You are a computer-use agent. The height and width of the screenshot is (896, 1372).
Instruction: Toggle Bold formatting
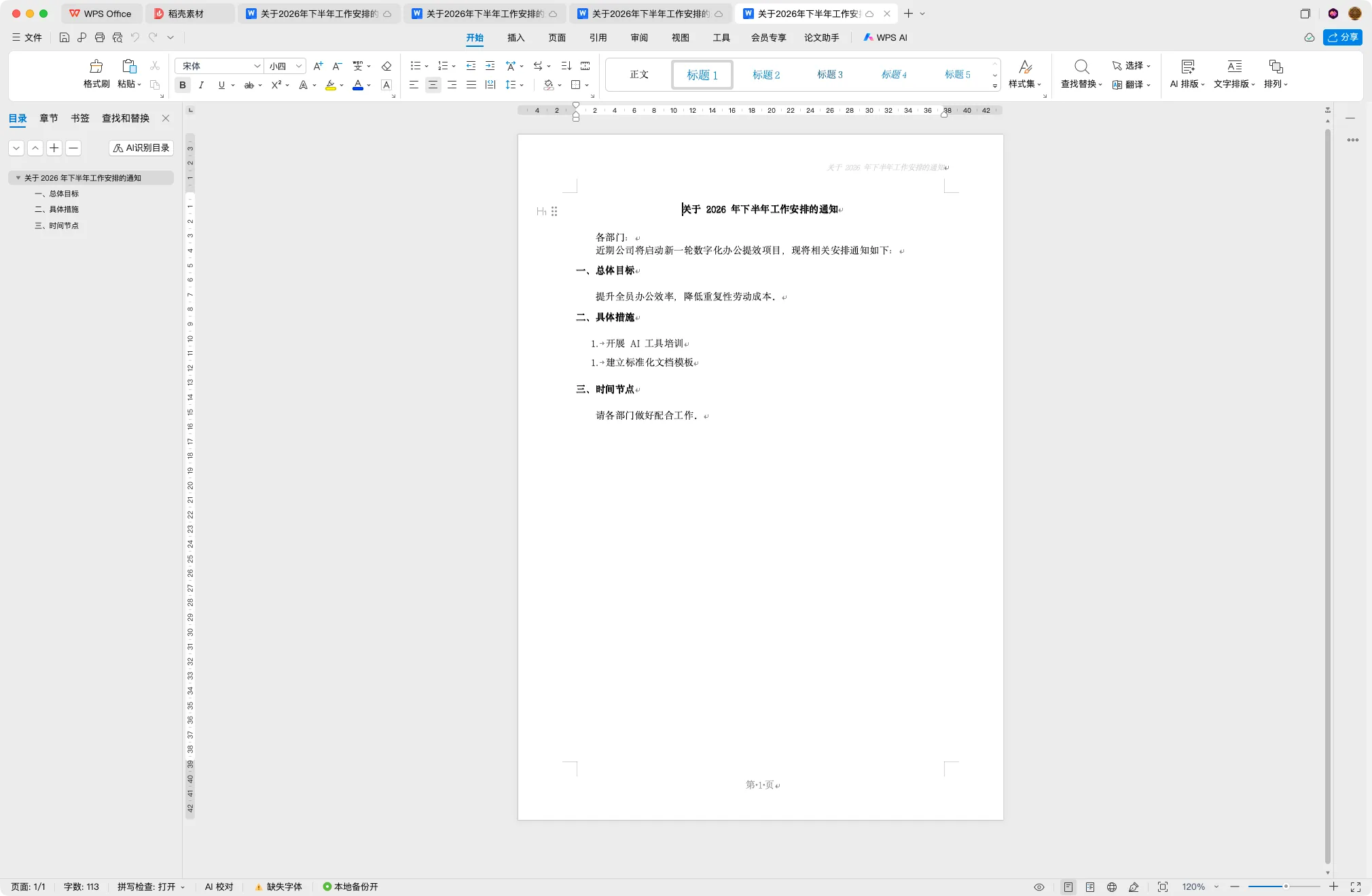(182, 85)
